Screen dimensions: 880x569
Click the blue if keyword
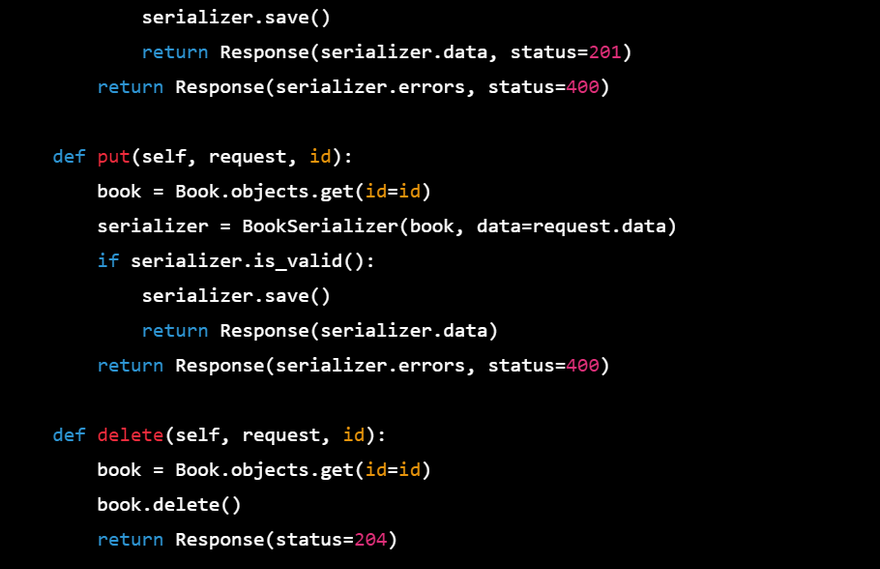108,261
